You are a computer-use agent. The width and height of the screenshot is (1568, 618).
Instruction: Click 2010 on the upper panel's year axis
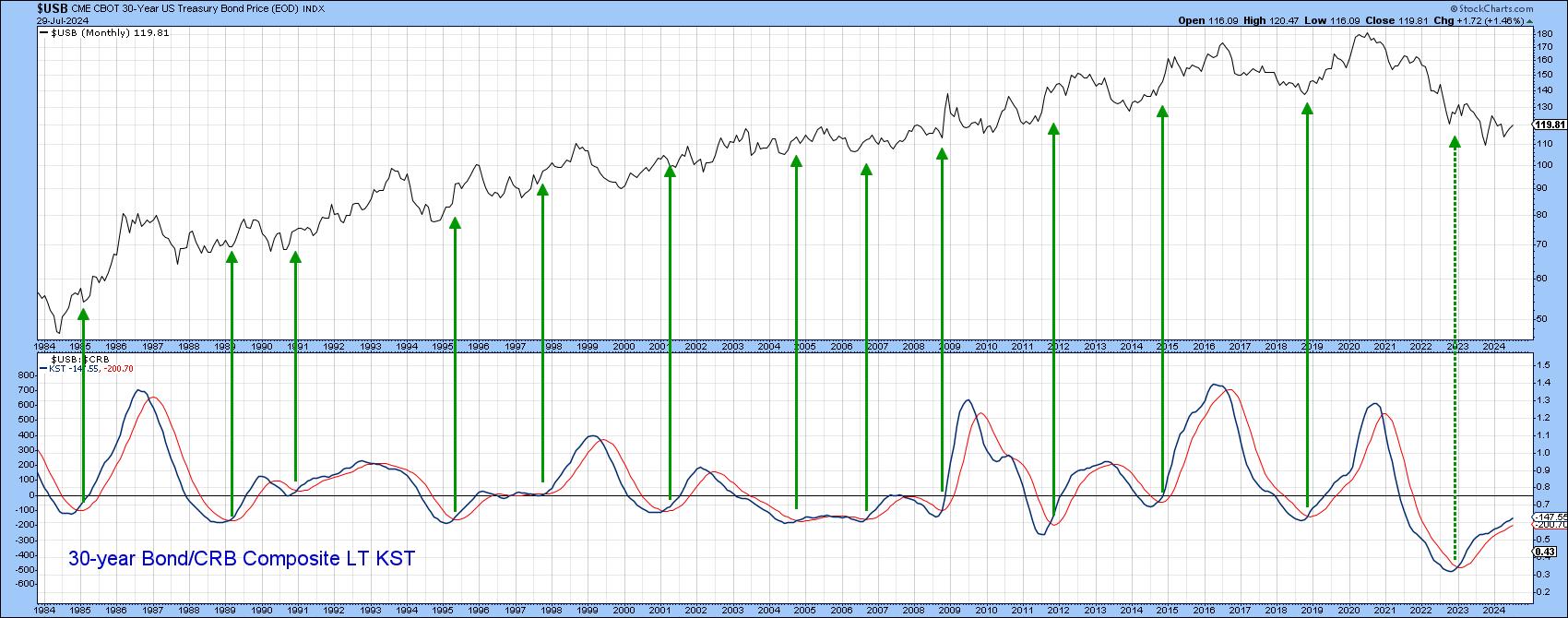[986, 347]
